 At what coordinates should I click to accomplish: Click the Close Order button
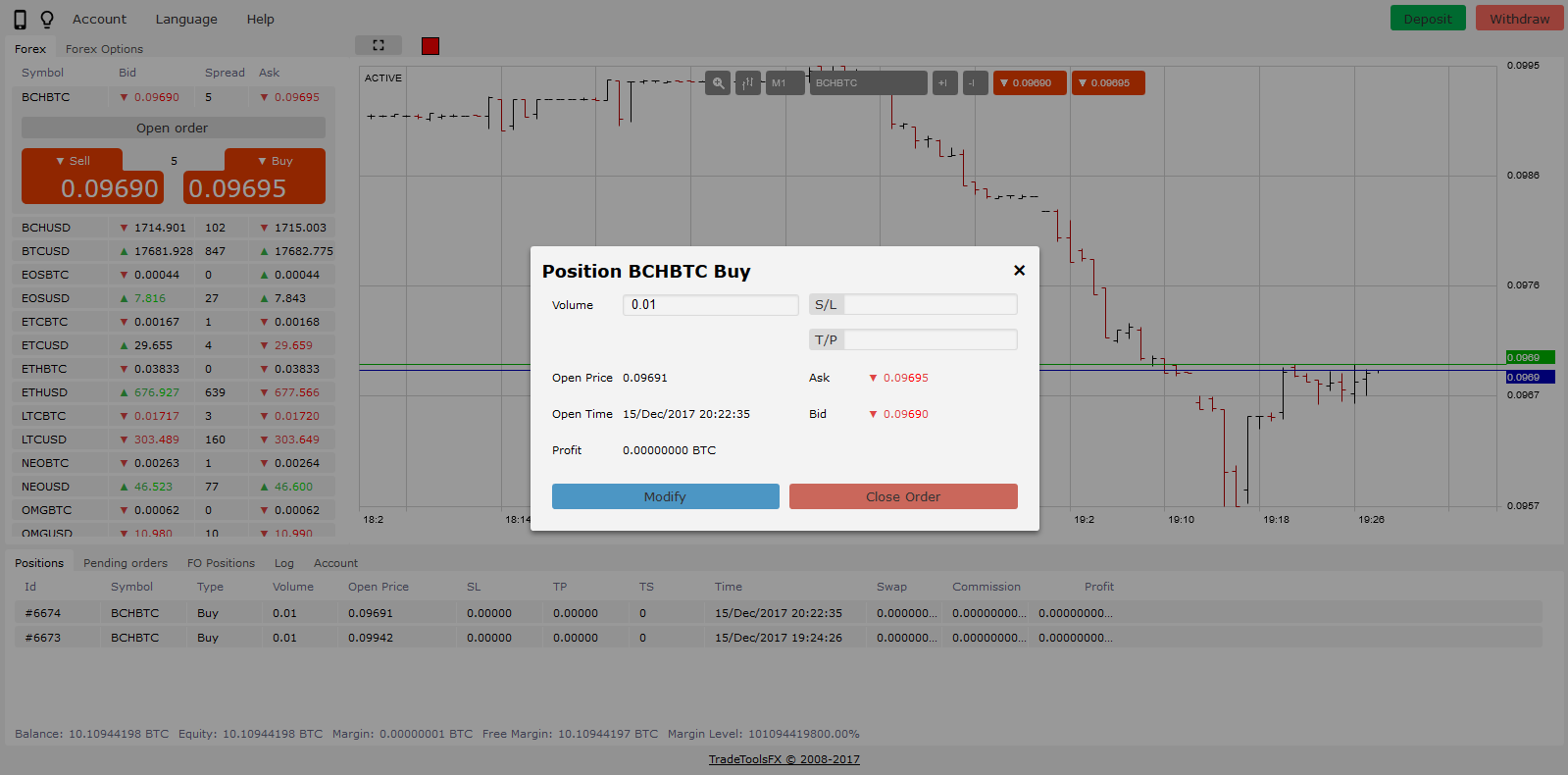[903, 496]
